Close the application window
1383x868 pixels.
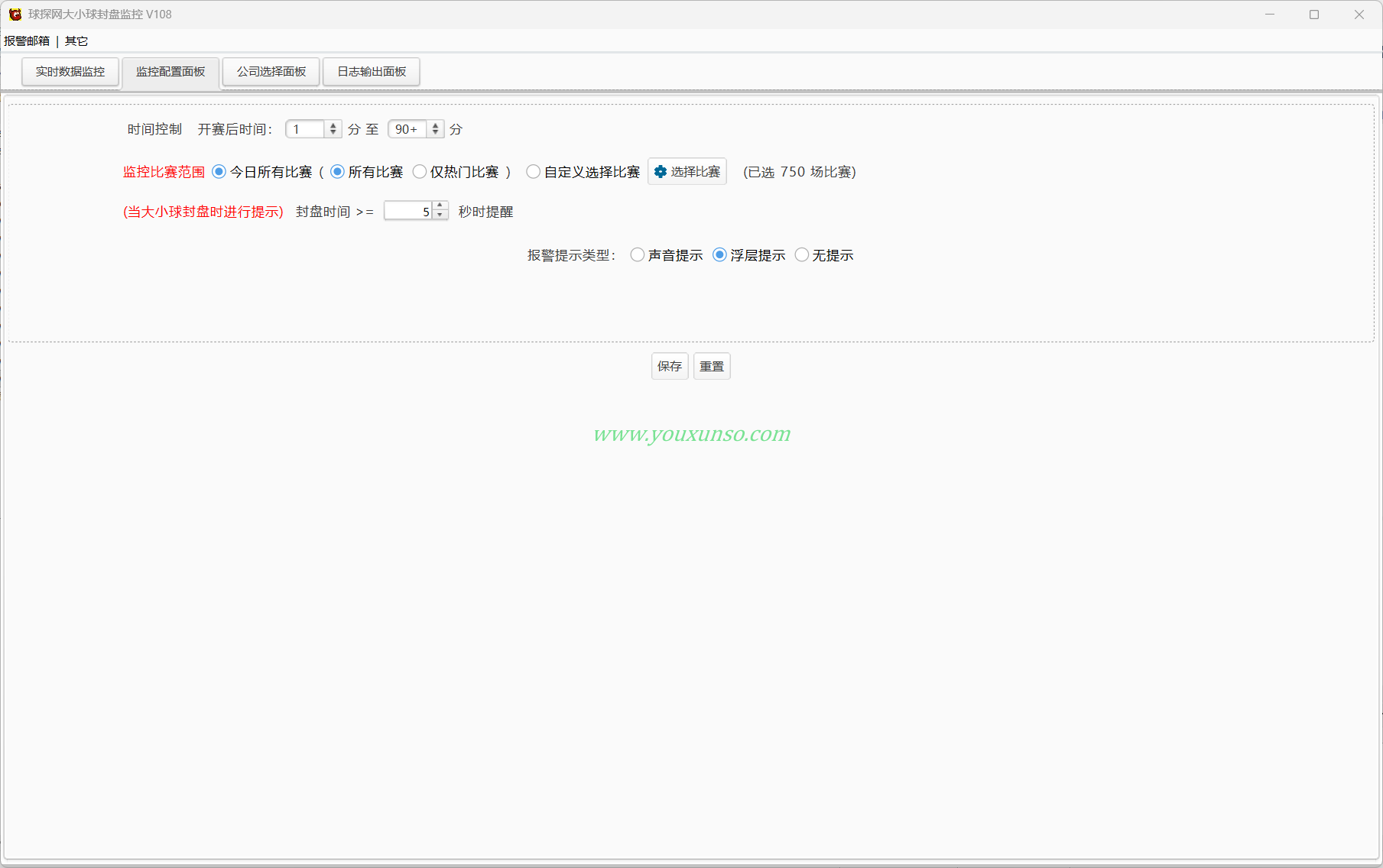[1359, 15]
